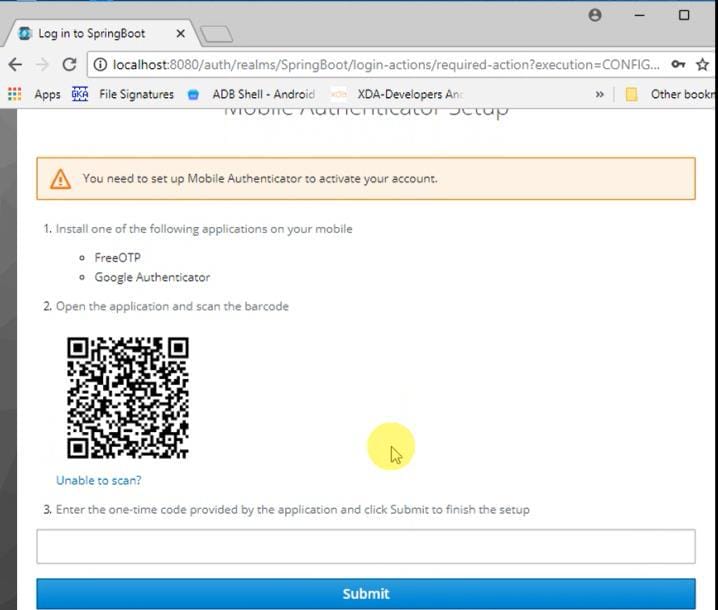Open the site info icon in address bar
Viewport: 718px width, 610px height.
click(100, 65)
